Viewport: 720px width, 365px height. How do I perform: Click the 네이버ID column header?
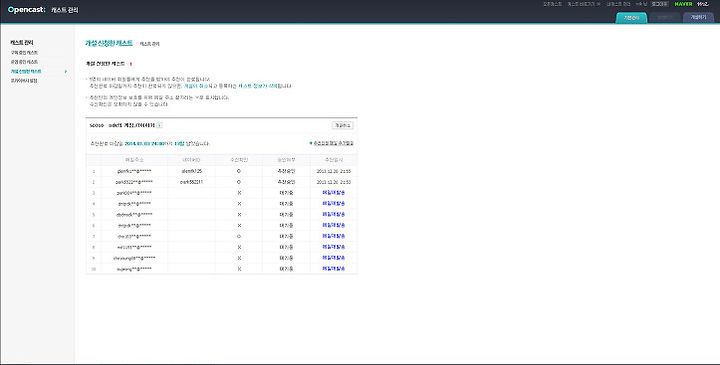tap(191, 160)
